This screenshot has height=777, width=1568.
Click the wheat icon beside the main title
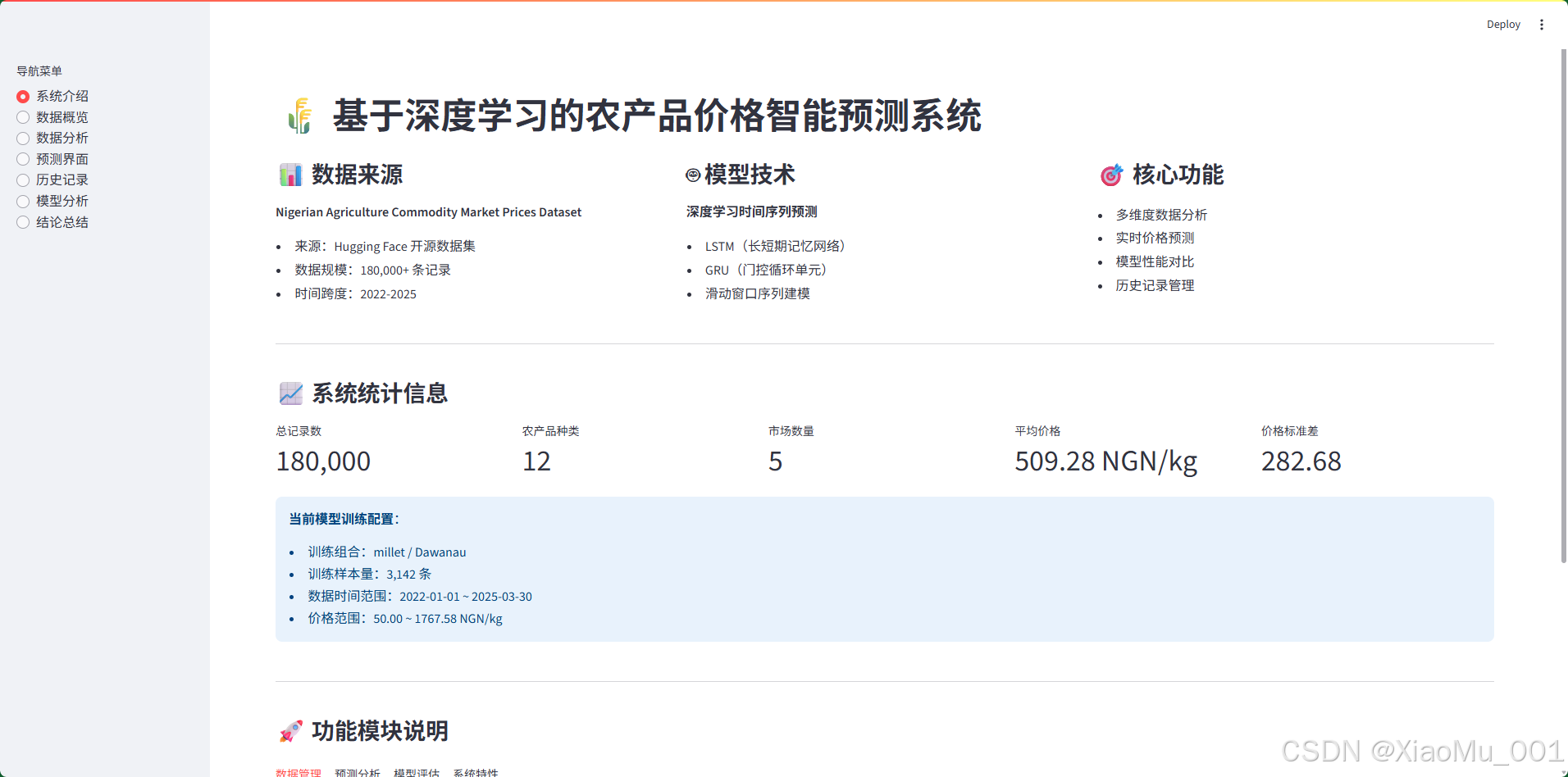(300, 116)
